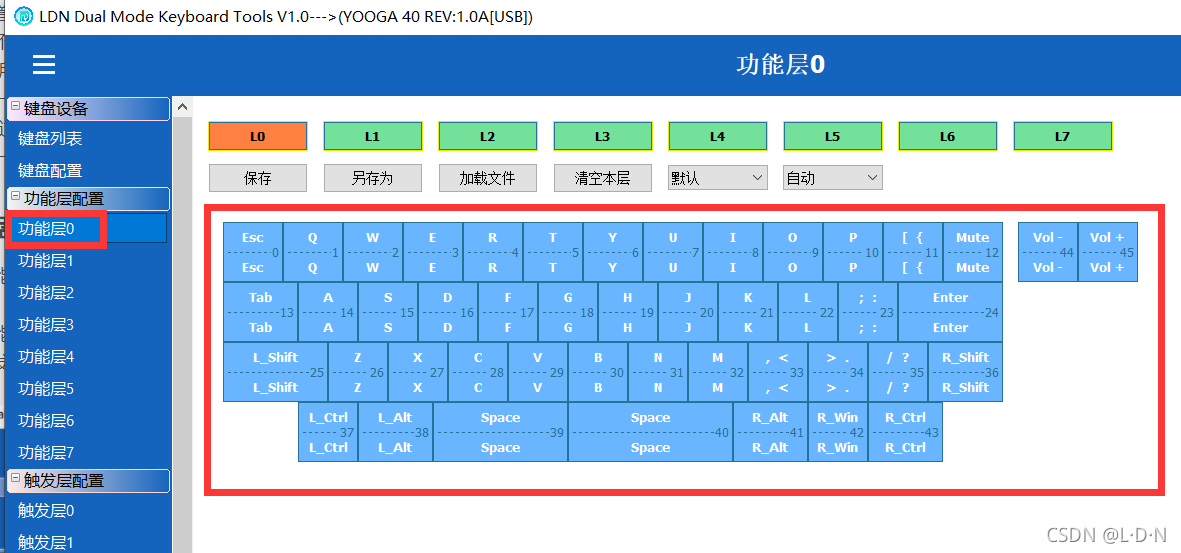Image resolution: width=1181 pixels, height=553 pixels.
Task: Select 功能层7 in sidebar
Action: pos(46,453)
